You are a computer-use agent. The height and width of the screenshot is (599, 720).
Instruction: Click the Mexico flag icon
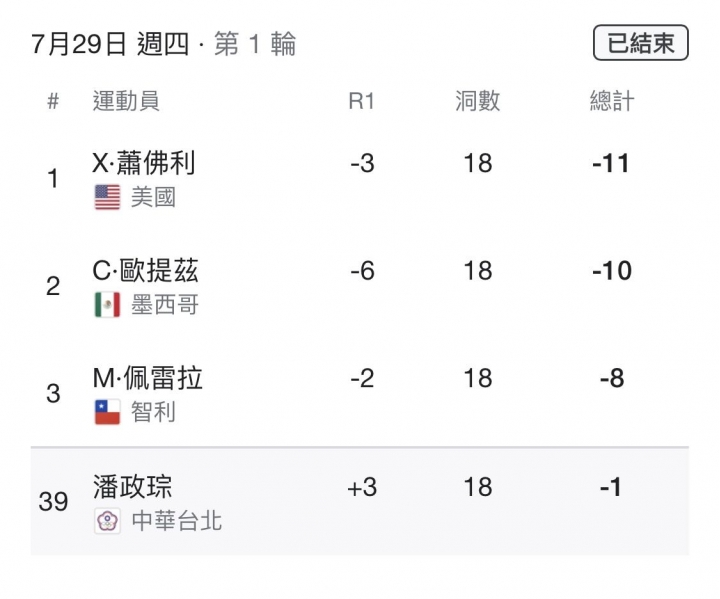click(107, 305)
